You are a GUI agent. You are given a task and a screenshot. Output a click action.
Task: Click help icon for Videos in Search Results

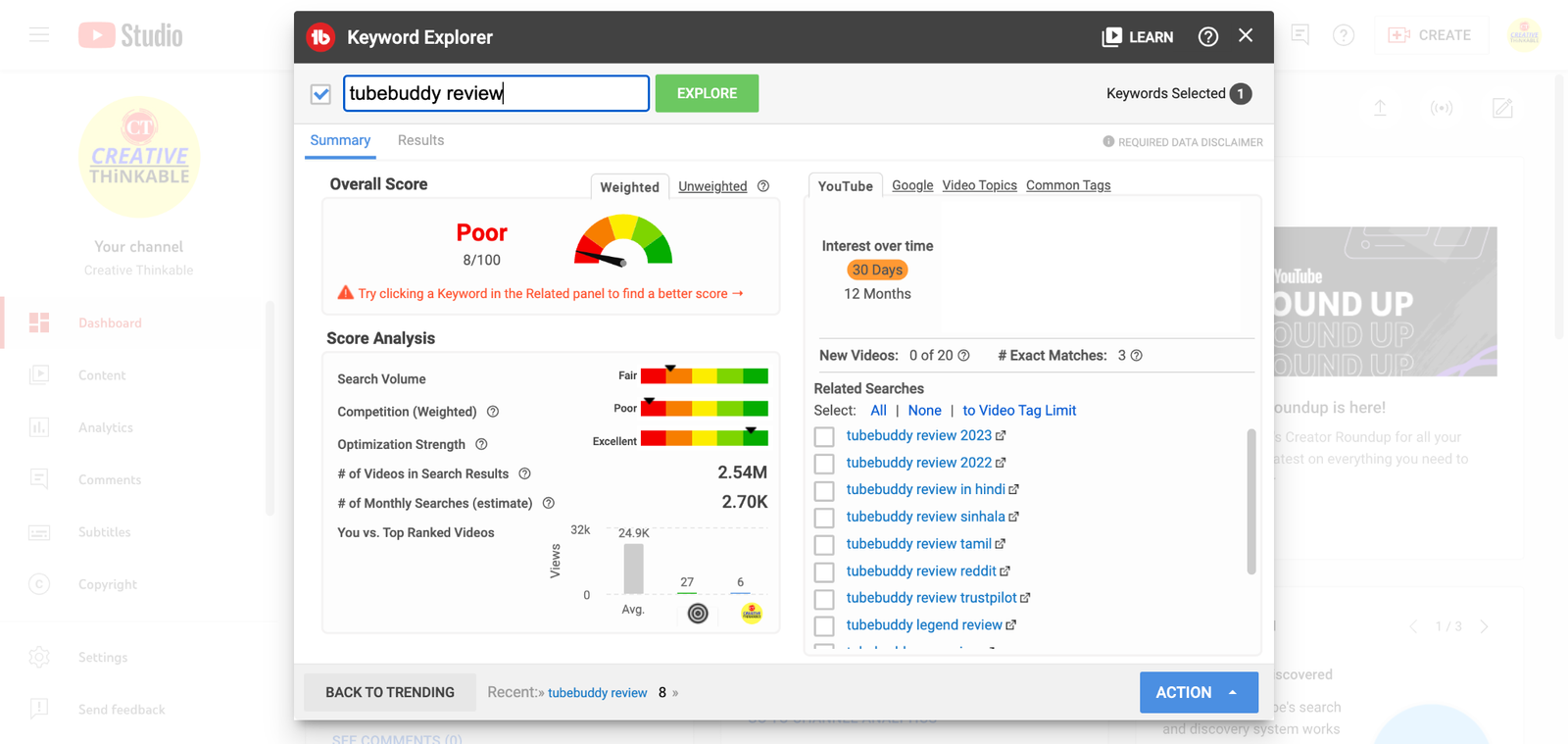tap(524, 473)
